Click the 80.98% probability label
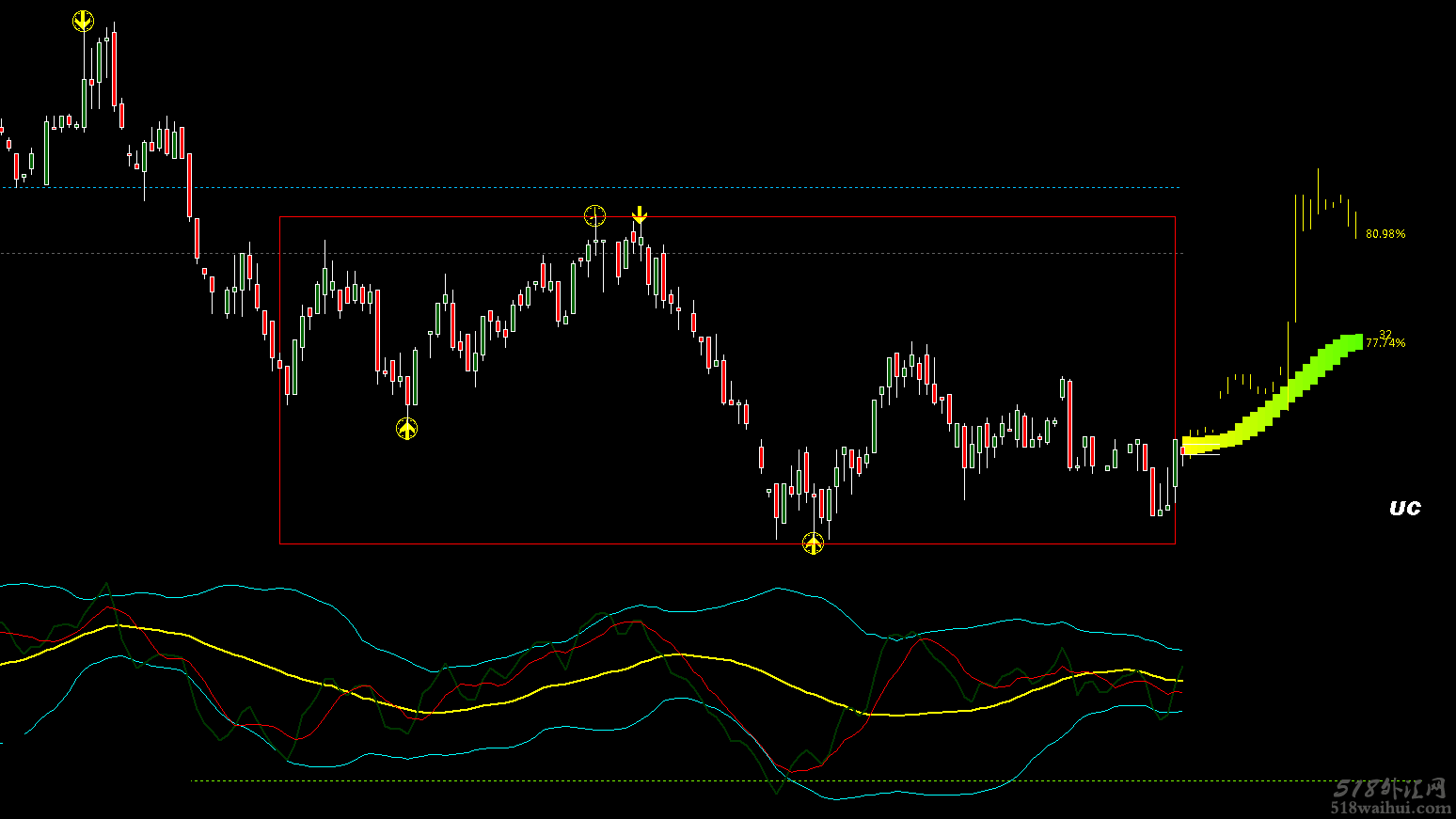Viewport: 1456px width, 819px height. [x=1385, y=234]
